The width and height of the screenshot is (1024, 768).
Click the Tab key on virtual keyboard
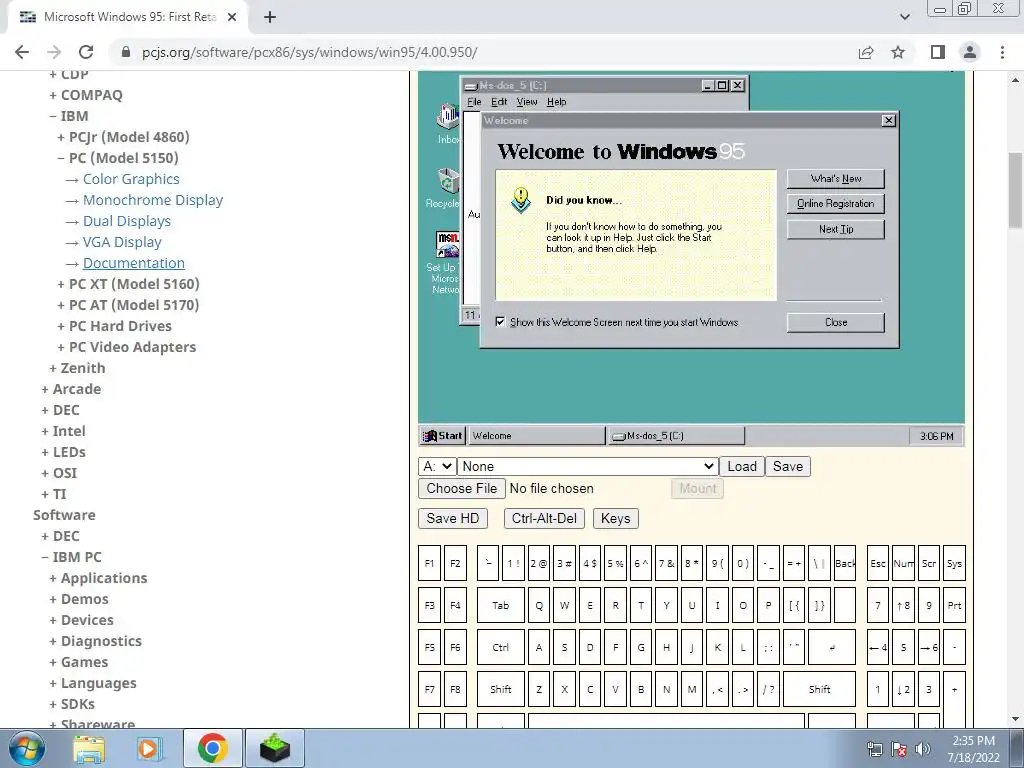tap(500, 605)
